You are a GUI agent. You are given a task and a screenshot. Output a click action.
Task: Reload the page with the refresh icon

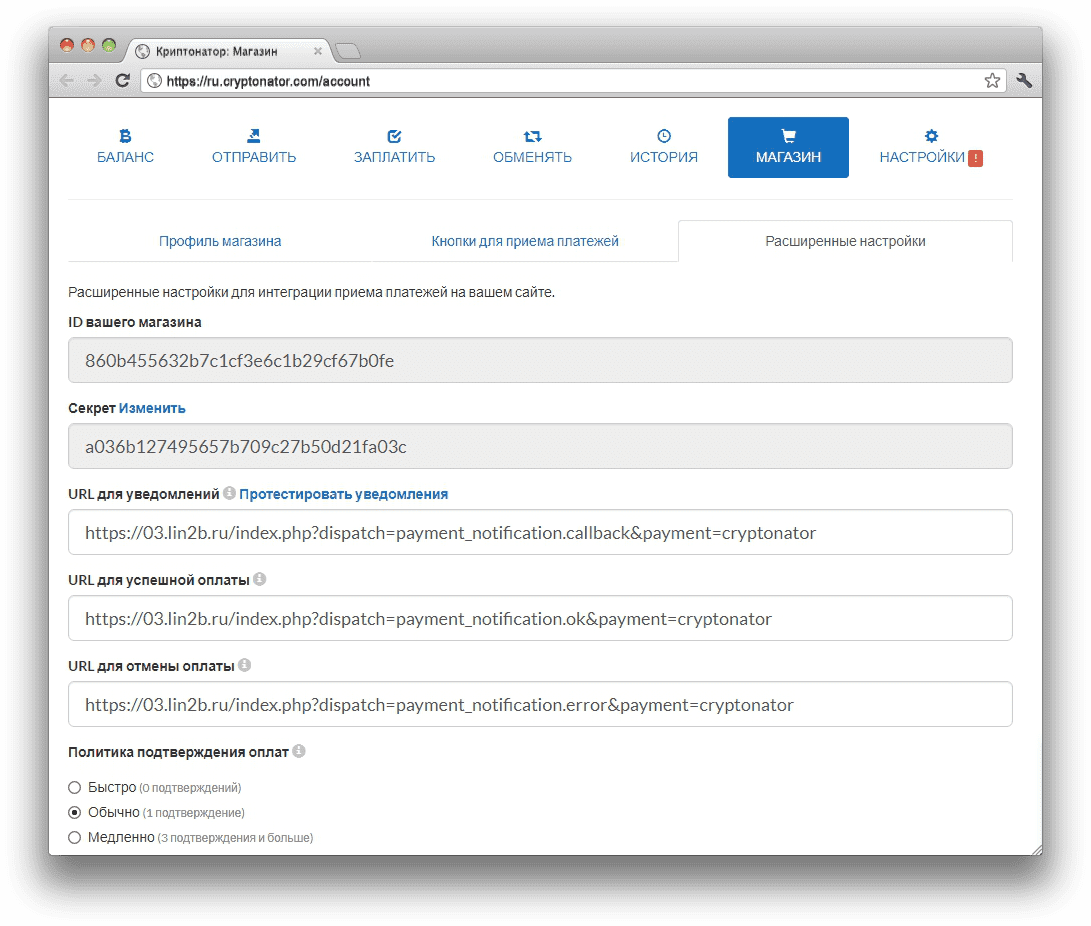[122, 81]
